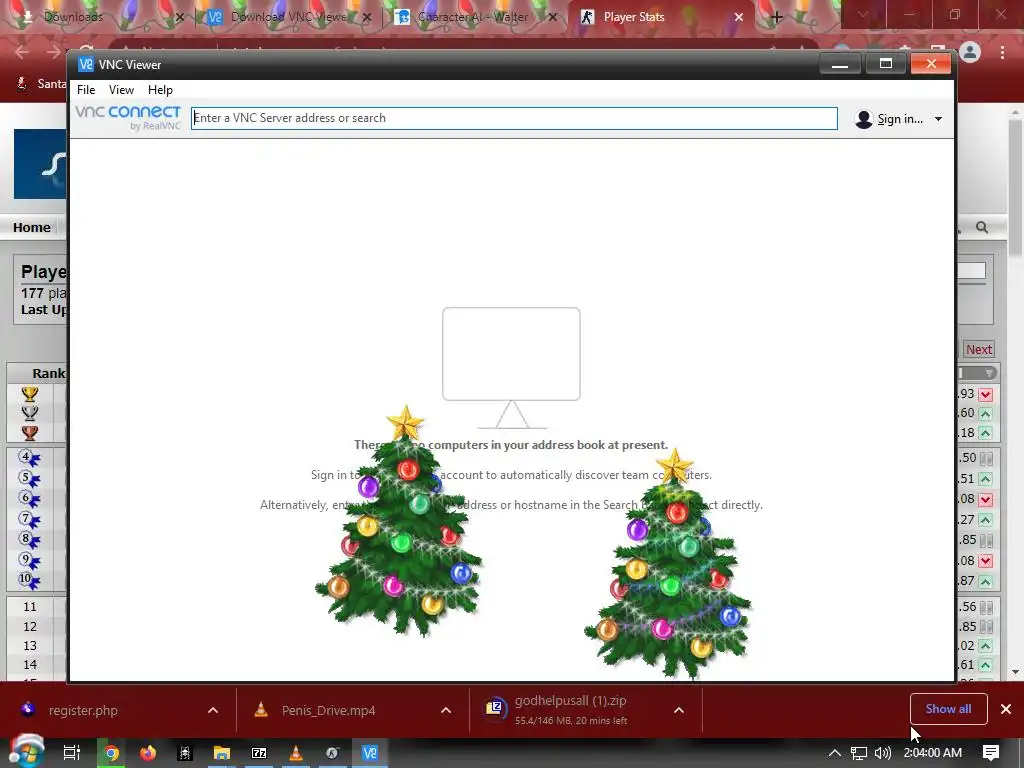Viewport: 1024px width, 768px height.
Task: Select the Player Stats browser tab
Action: coord(633,17)
